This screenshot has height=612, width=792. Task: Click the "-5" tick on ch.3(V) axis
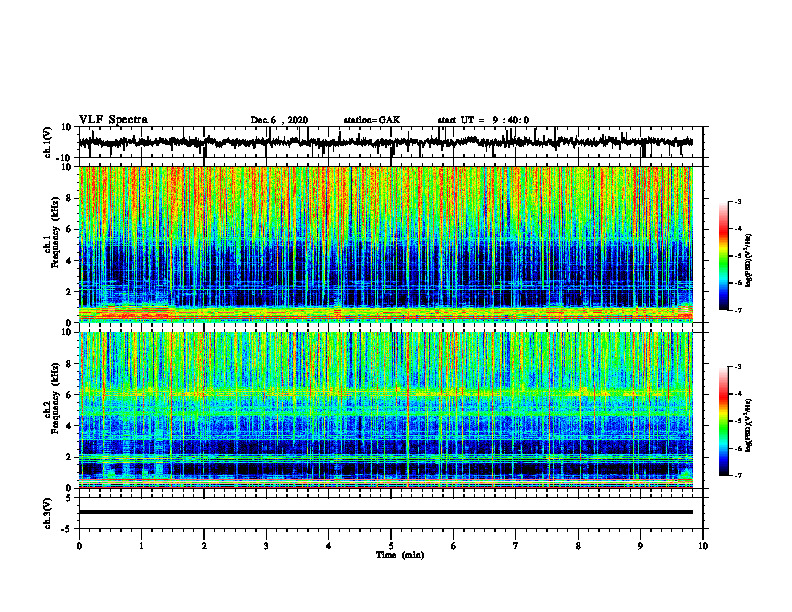click(67, 529)
